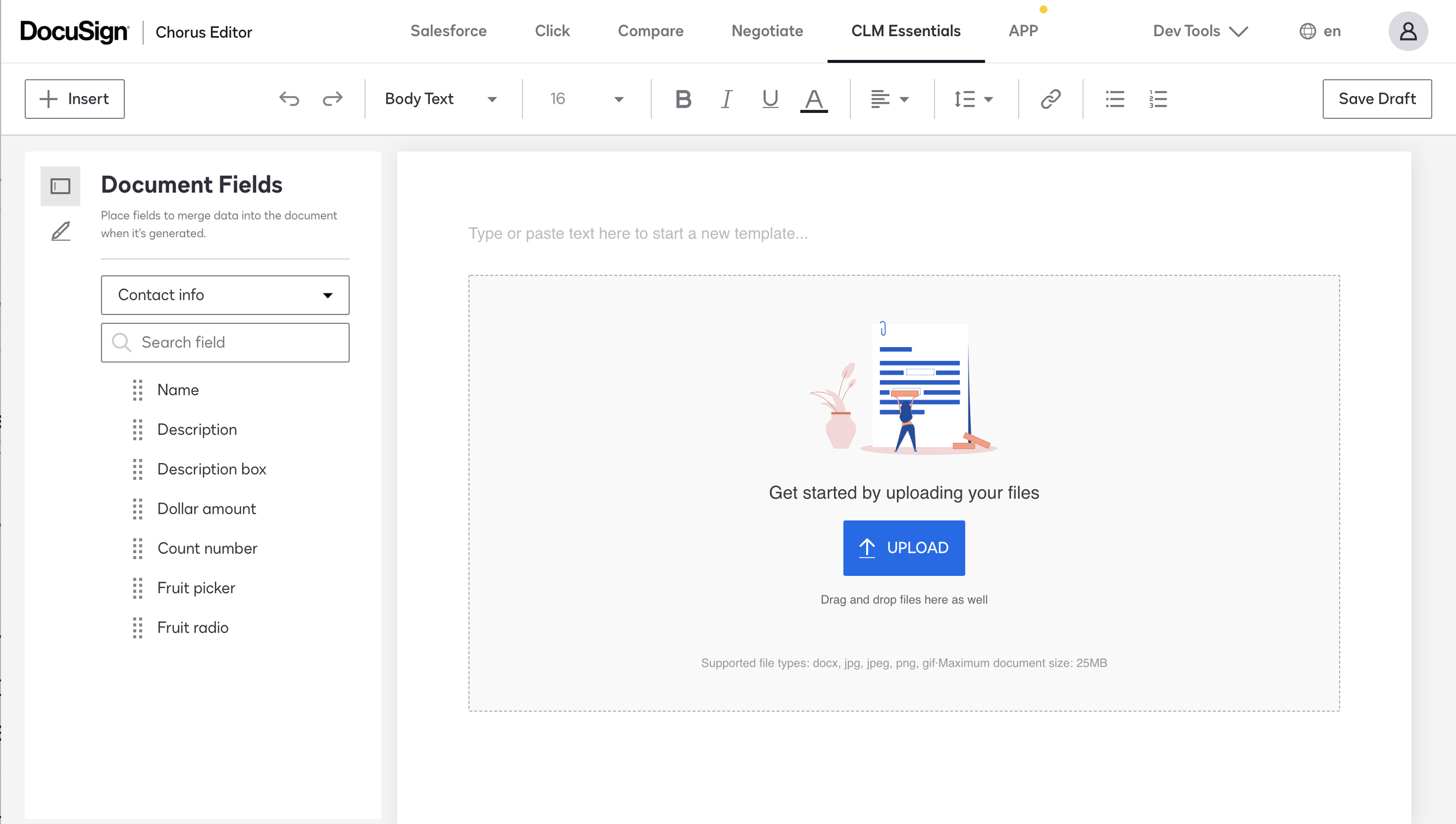Click the numbered list icon
The height and width of the screenshot is (824, 1456).
click(x=1157, y=99)
